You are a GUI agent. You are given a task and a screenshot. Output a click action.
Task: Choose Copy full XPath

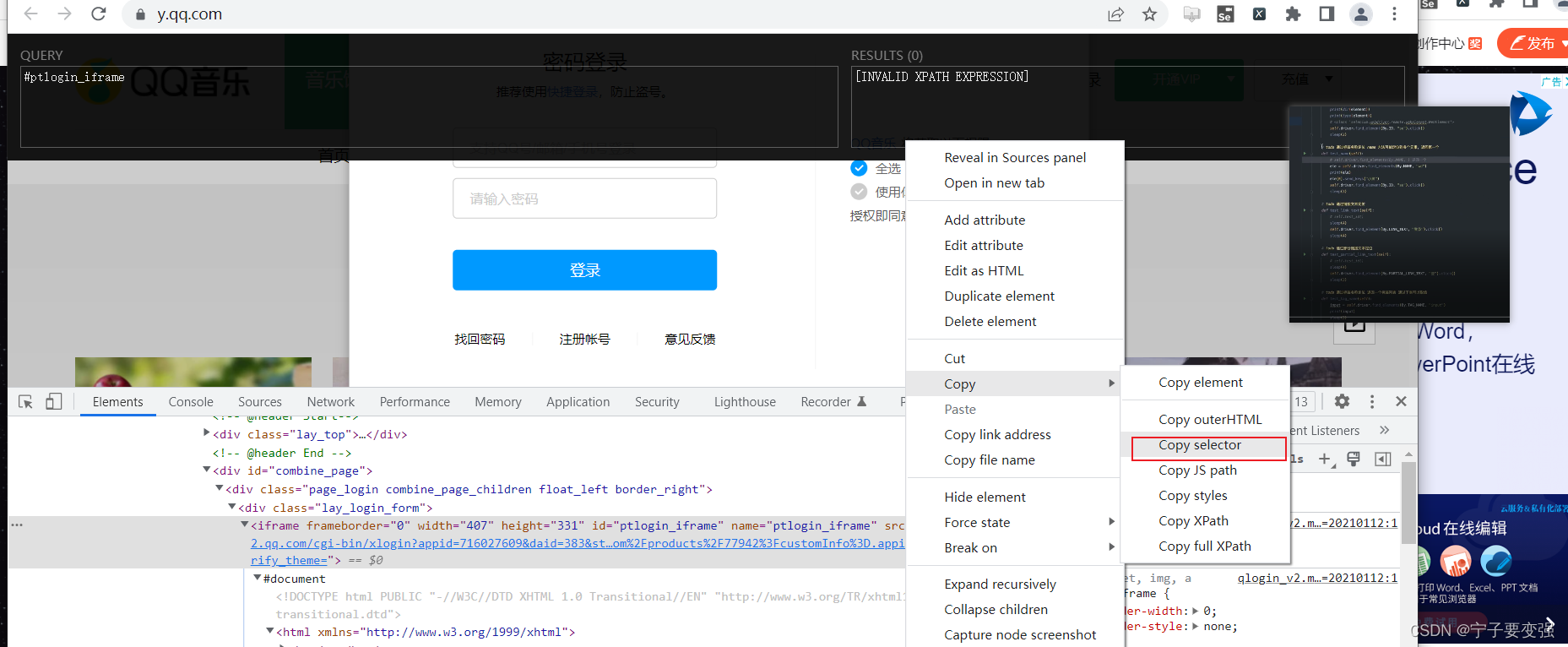[1204, 546]
